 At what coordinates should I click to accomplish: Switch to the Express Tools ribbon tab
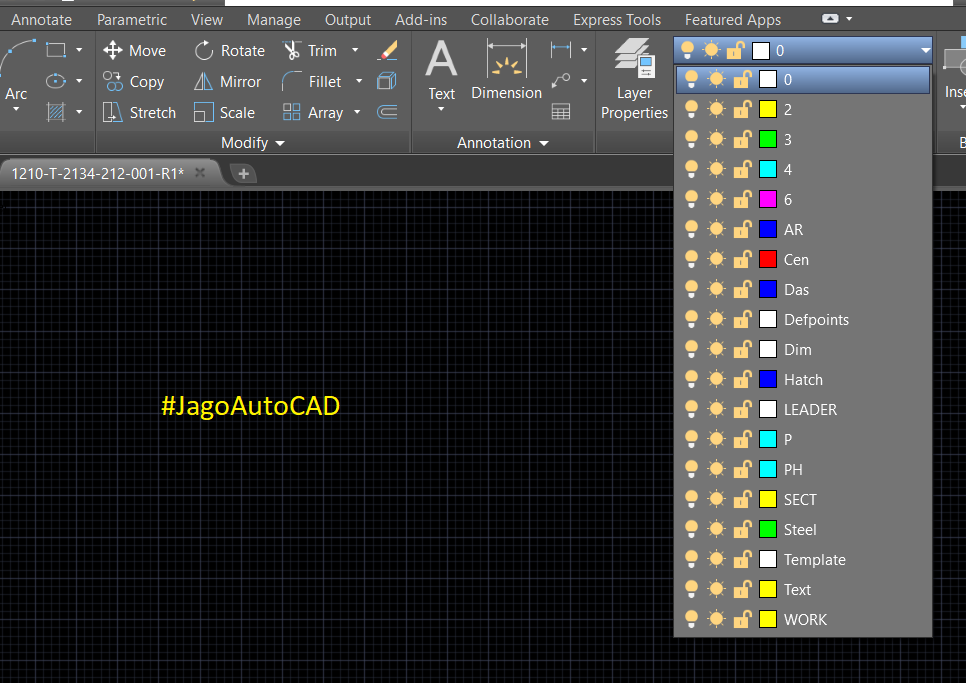click(616, 19)
